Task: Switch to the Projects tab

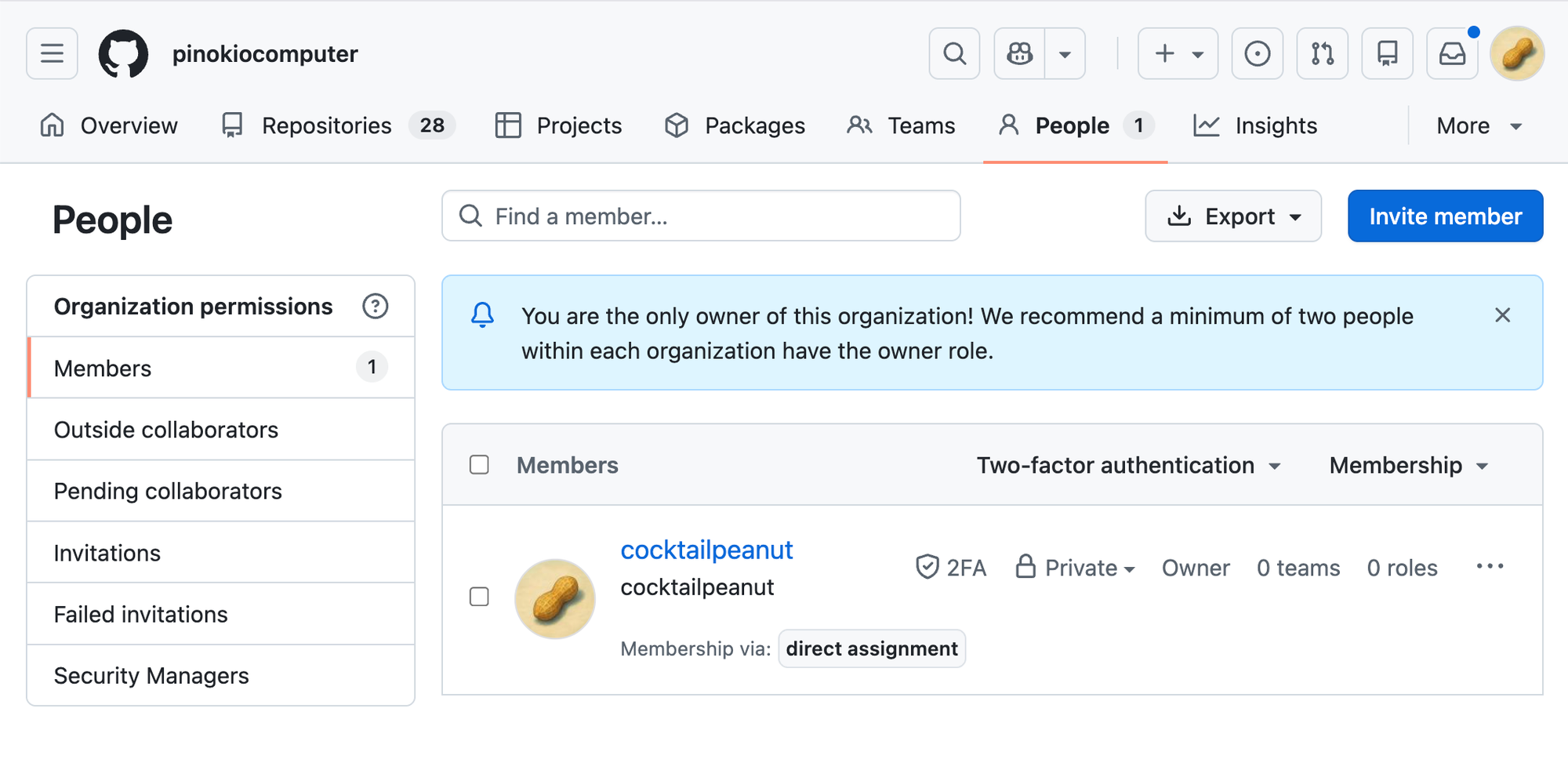Action: (x=558, y=125)
